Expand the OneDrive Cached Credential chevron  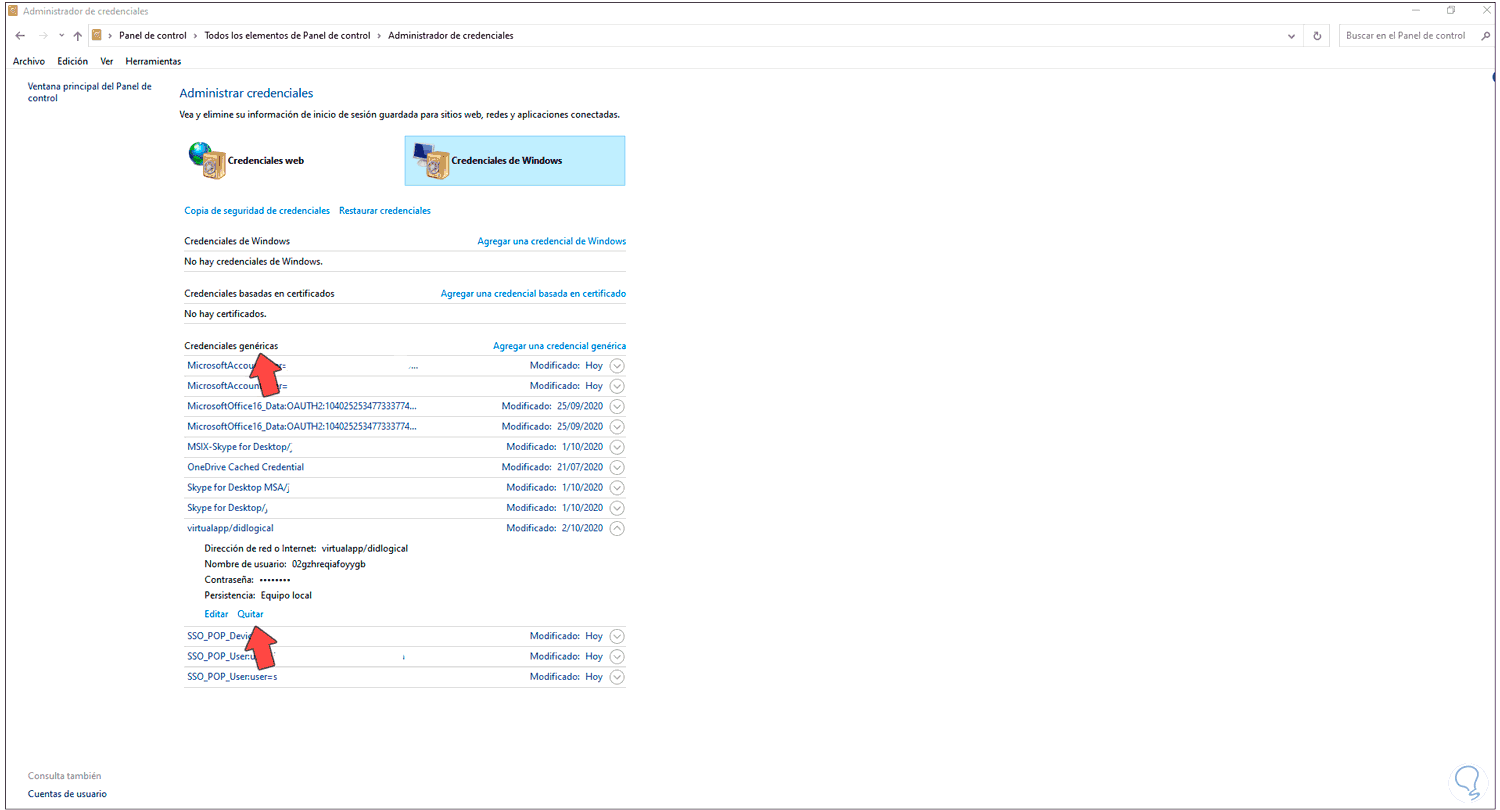[x=617, y=467]
